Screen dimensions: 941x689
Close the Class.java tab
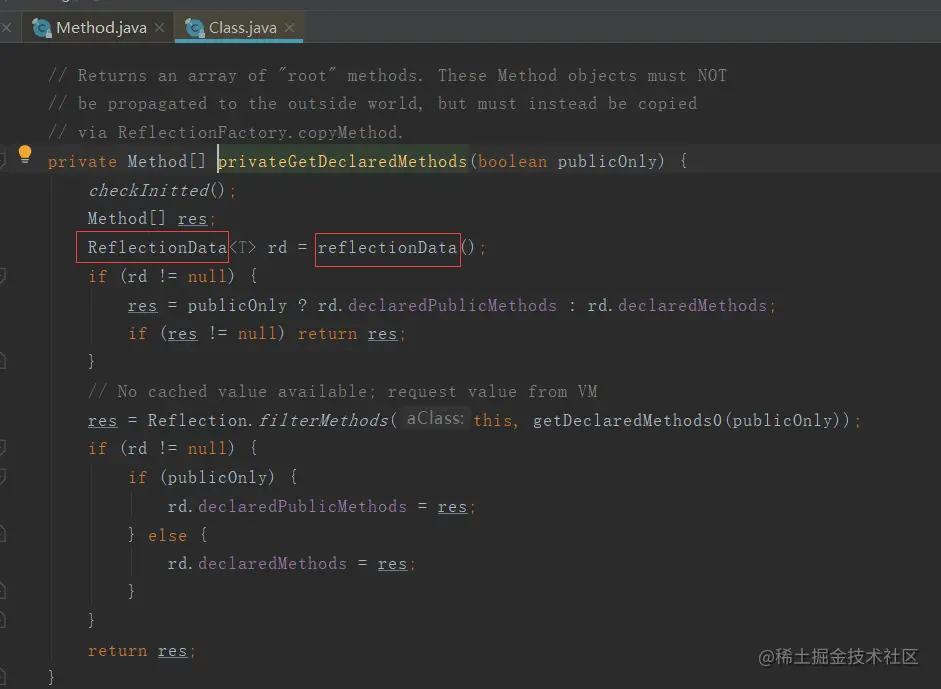pos(290,28)
